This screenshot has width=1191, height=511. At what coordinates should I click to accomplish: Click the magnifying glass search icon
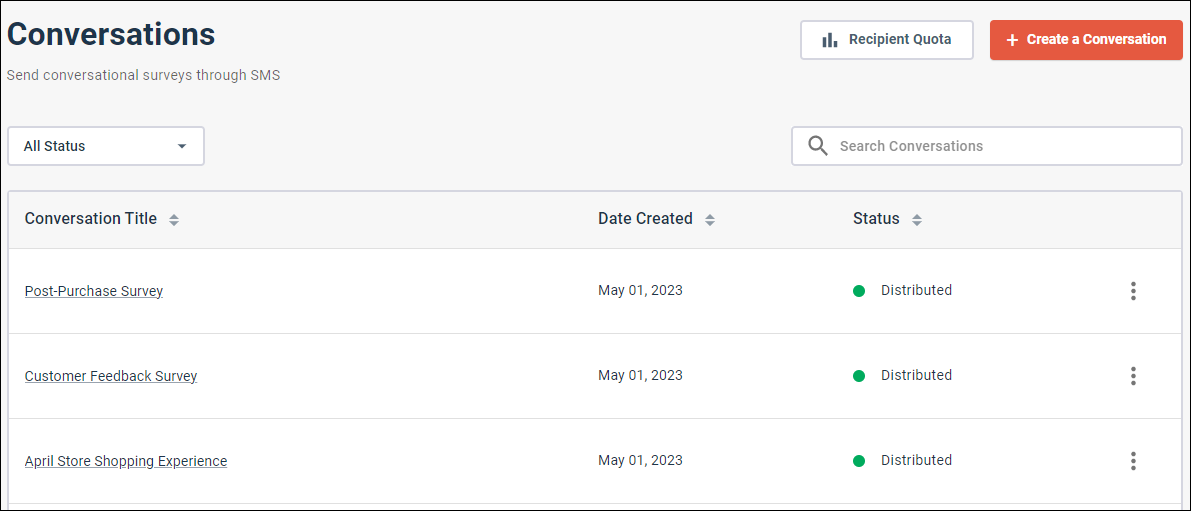[x=818, y=146]
